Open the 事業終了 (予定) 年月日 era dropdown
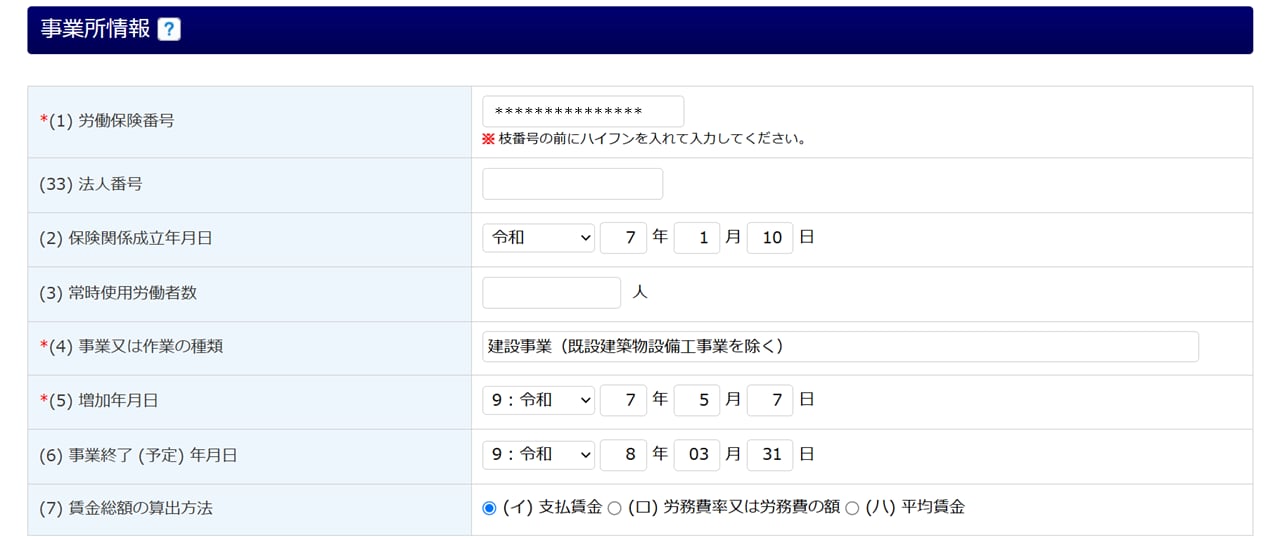The height and width of the screenshot is (540, 1280). [x=538, y=454]
